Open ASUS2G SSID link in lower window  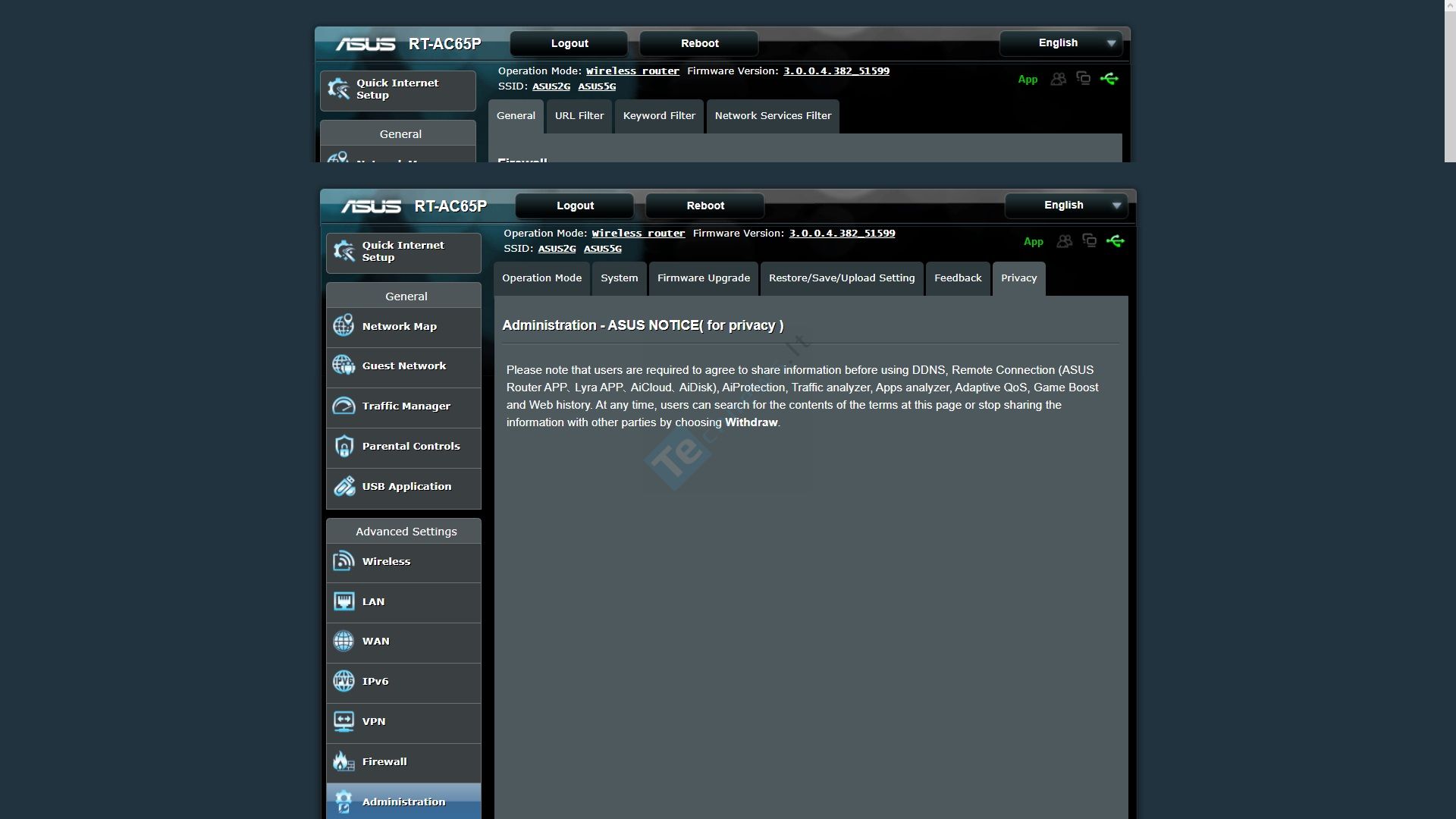coord(557,249)
